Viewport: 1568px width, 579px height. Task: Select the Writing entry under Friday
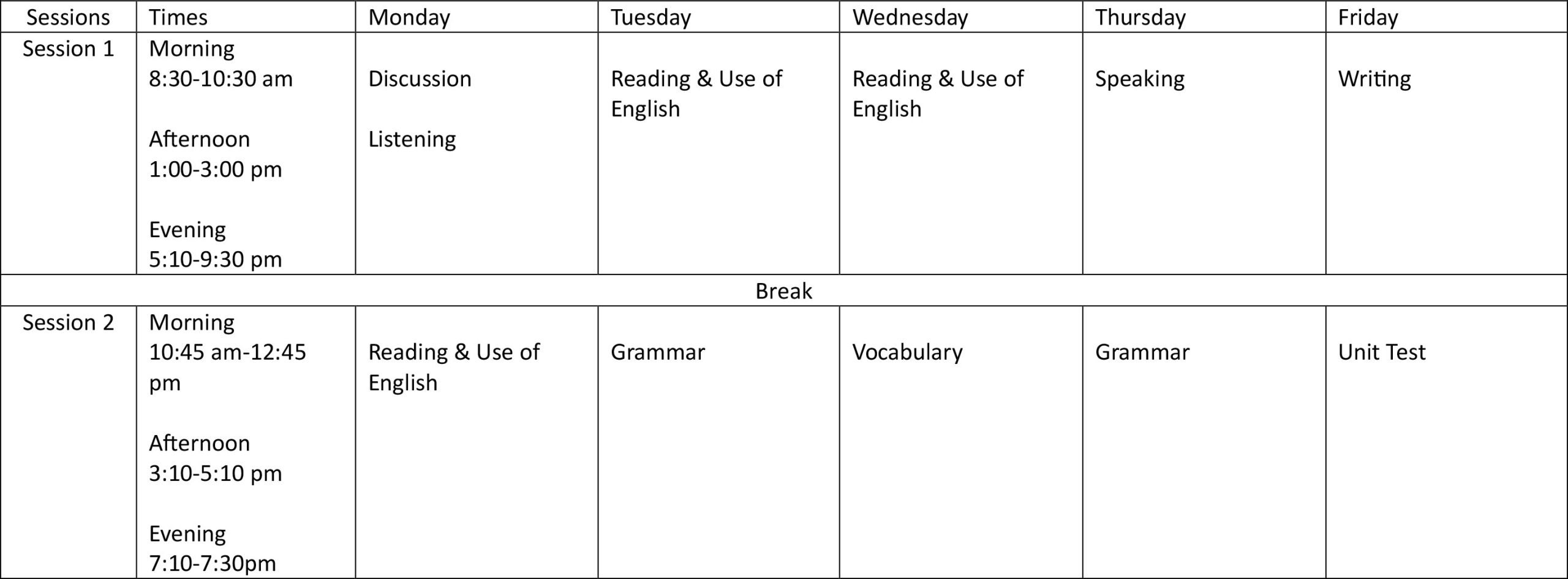click(x=1374, y=80)
